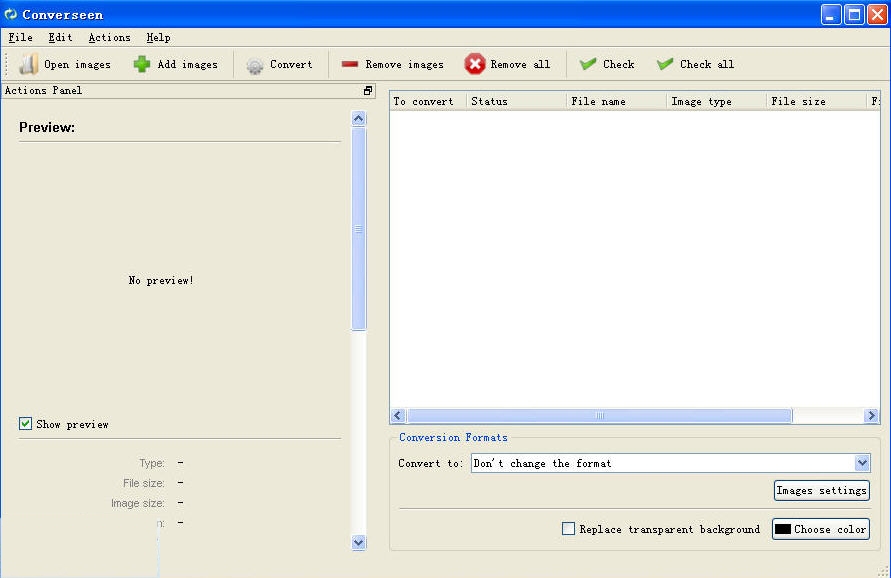This screenshot has width=891, height=578.
Task: Click the Images settings button
Action: point(822,490)
